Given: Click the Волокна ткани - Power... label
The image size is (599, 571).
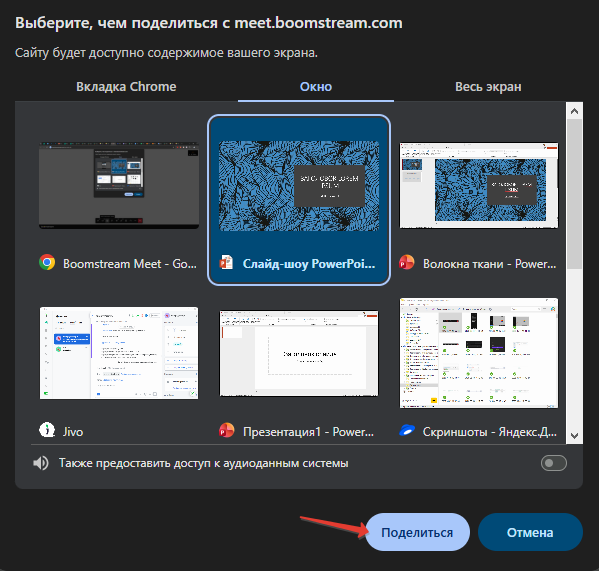Looking at the screenshot, I should [489, 264].
